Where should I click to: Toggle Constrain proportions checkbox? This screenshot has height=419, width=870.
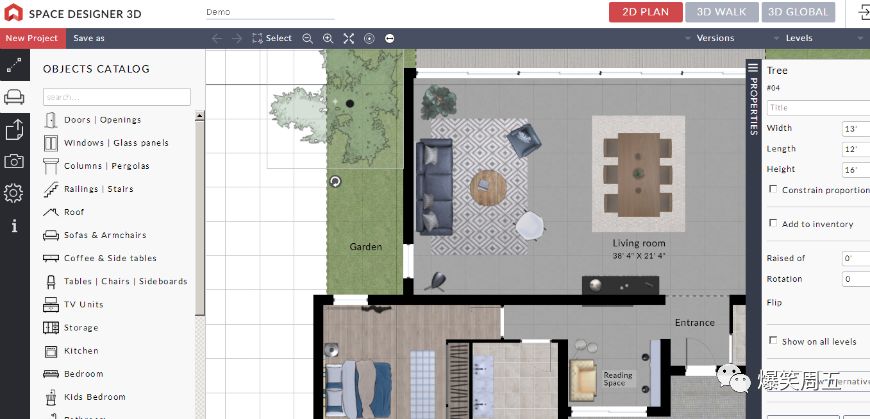[x=773, y=189]
